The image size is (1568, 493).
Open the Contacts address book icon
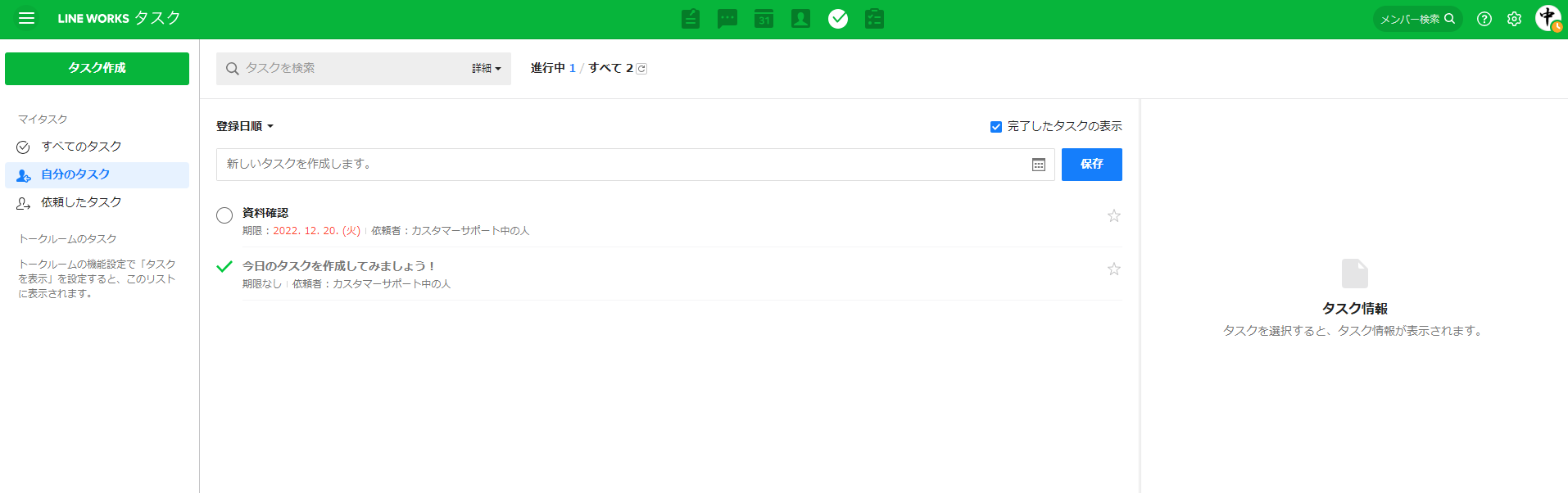(800, 19)
